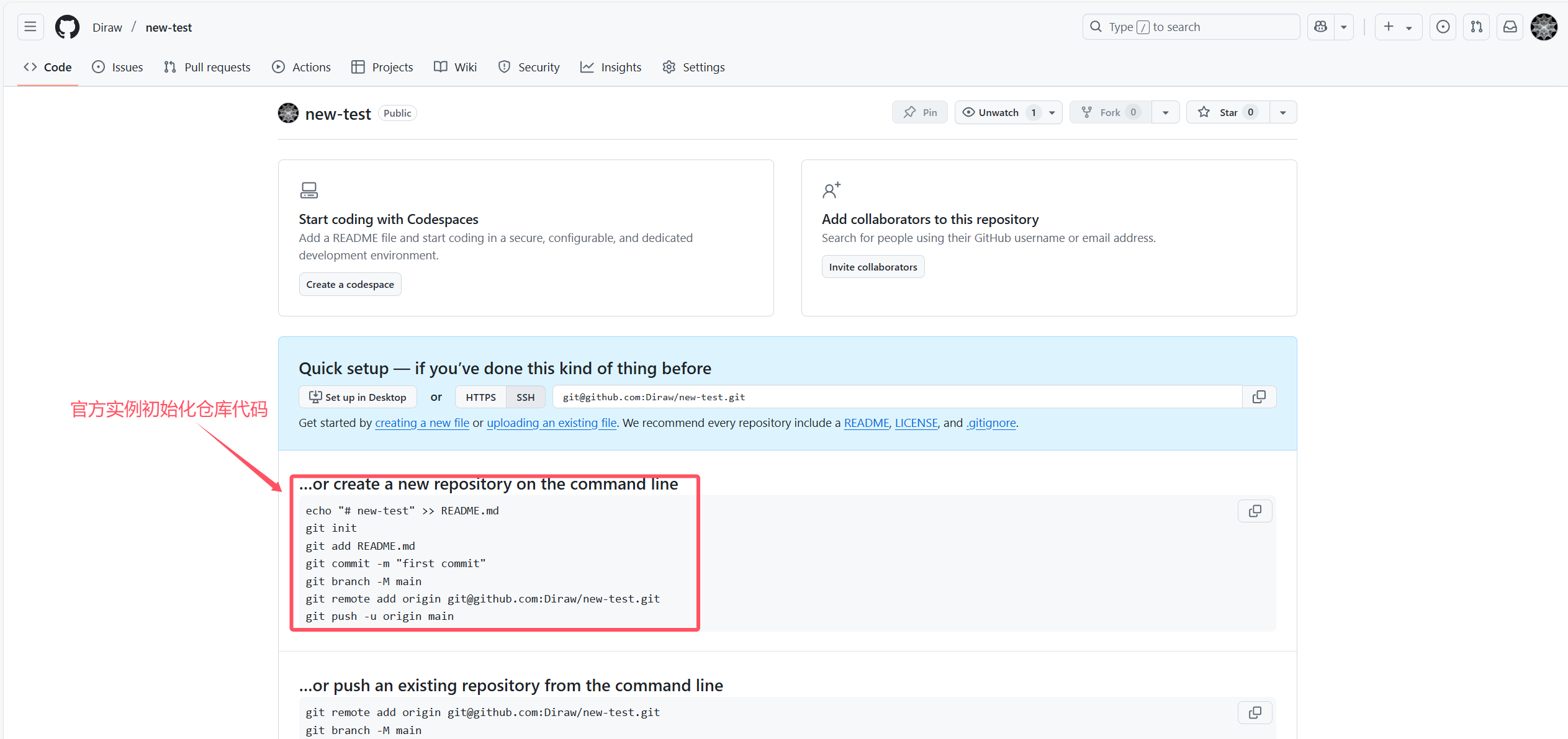The width and height of the screenshot is (1568, 739).
Task: Select the Code tab
Action: point(48,67)
